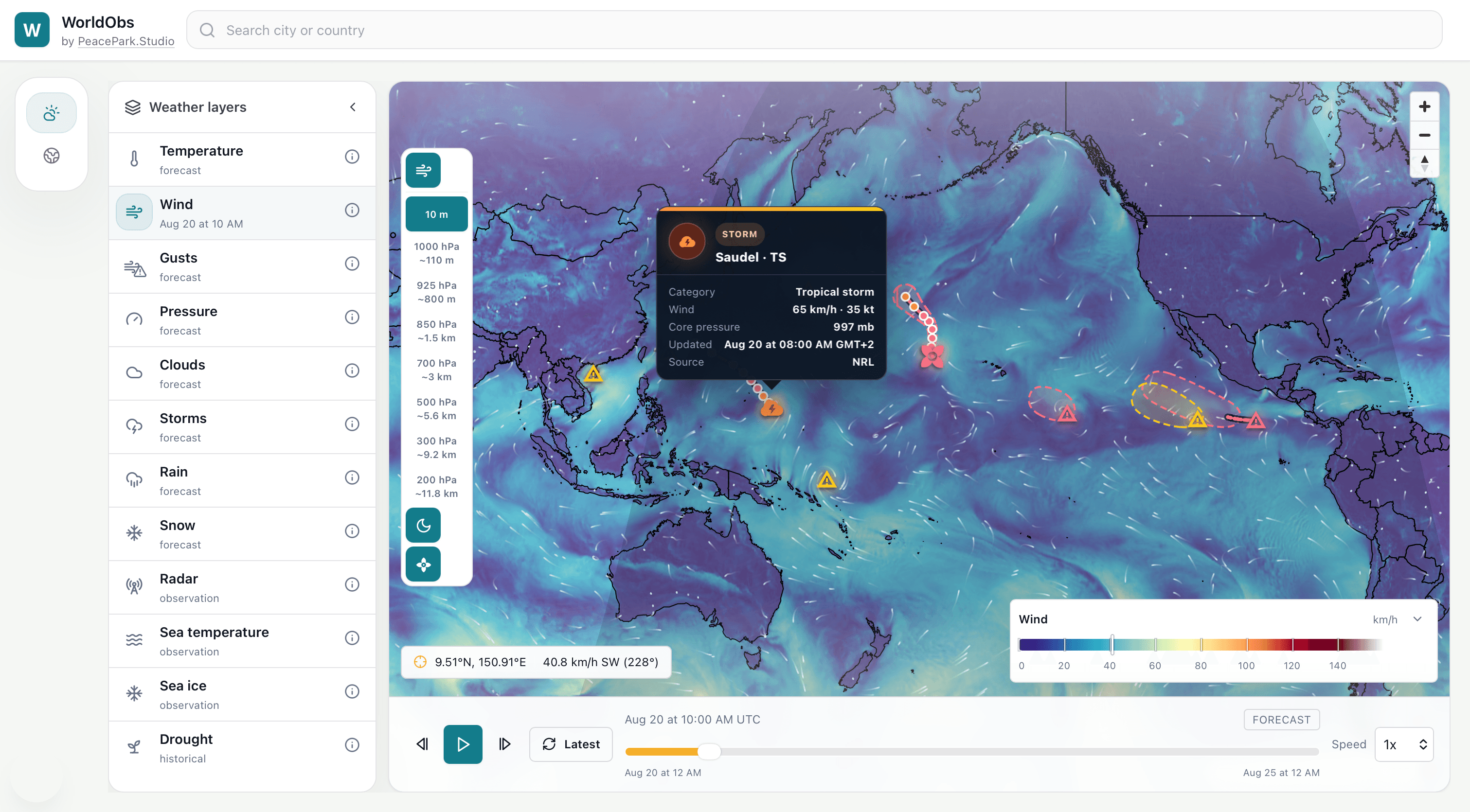1470x812 pixels.
Task: Open the km/h unit selector
Action: click(1385, 620)
